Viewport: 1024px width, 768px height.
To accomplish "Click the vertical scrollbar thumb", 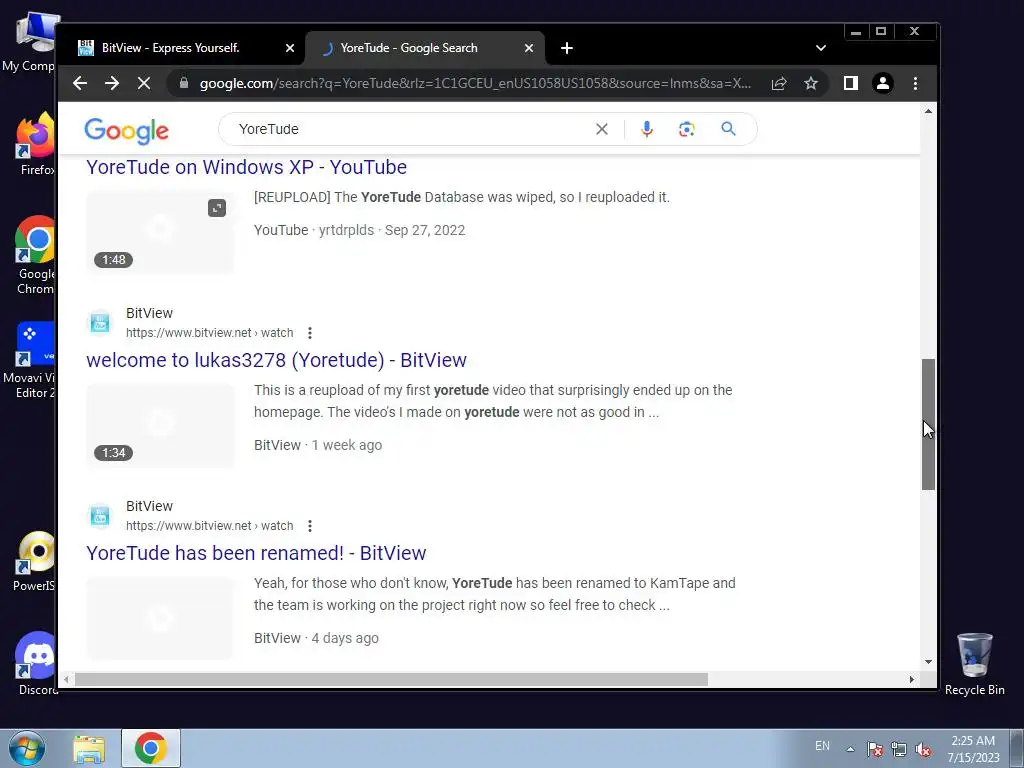I will (928, 424).
